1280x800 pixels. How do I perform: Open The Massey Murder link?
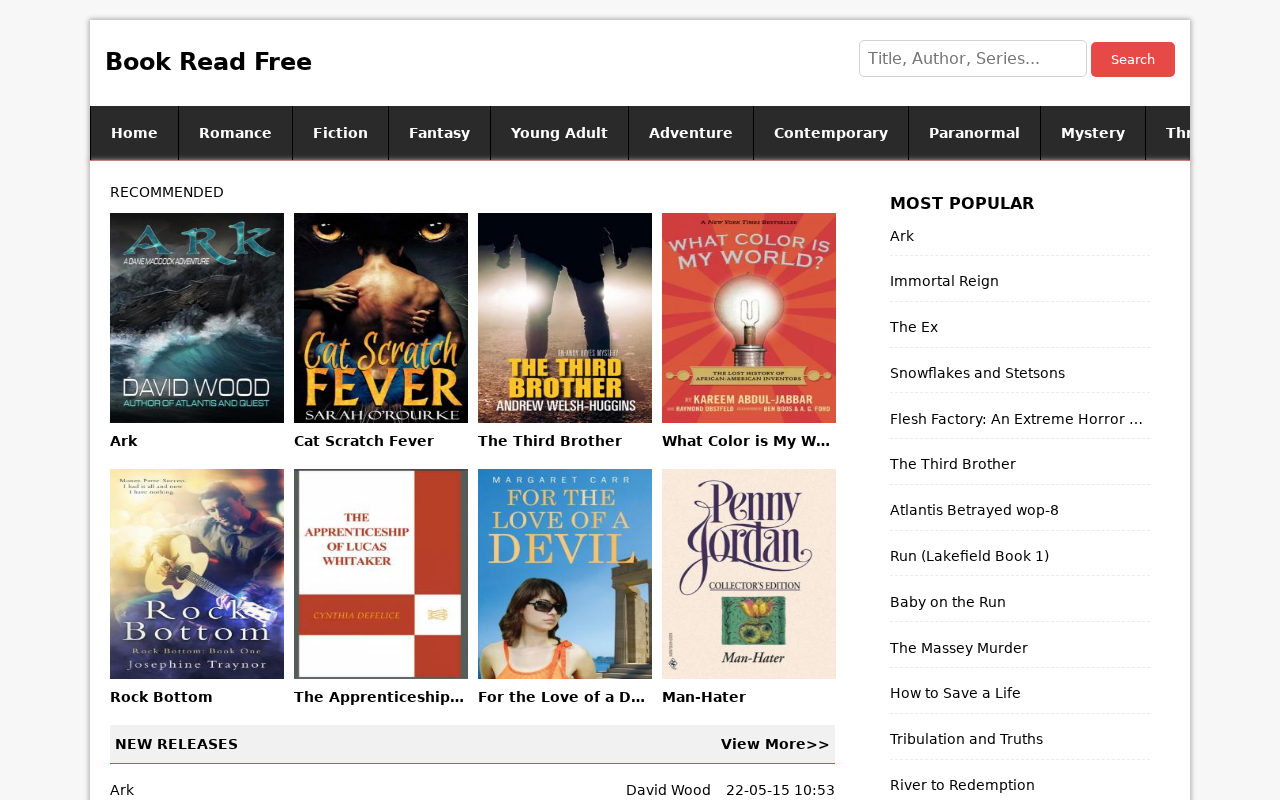959,648
